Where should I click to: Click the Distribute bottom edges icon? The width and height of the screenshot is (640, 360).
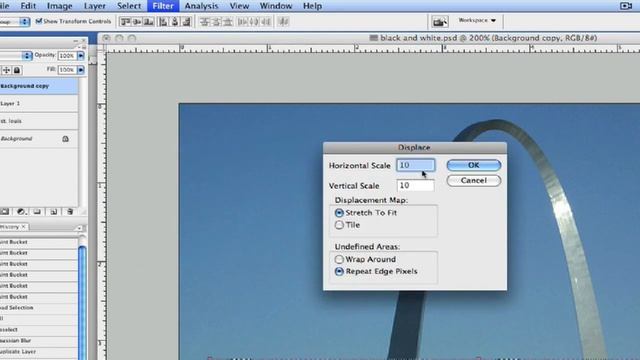pos(228,22)
